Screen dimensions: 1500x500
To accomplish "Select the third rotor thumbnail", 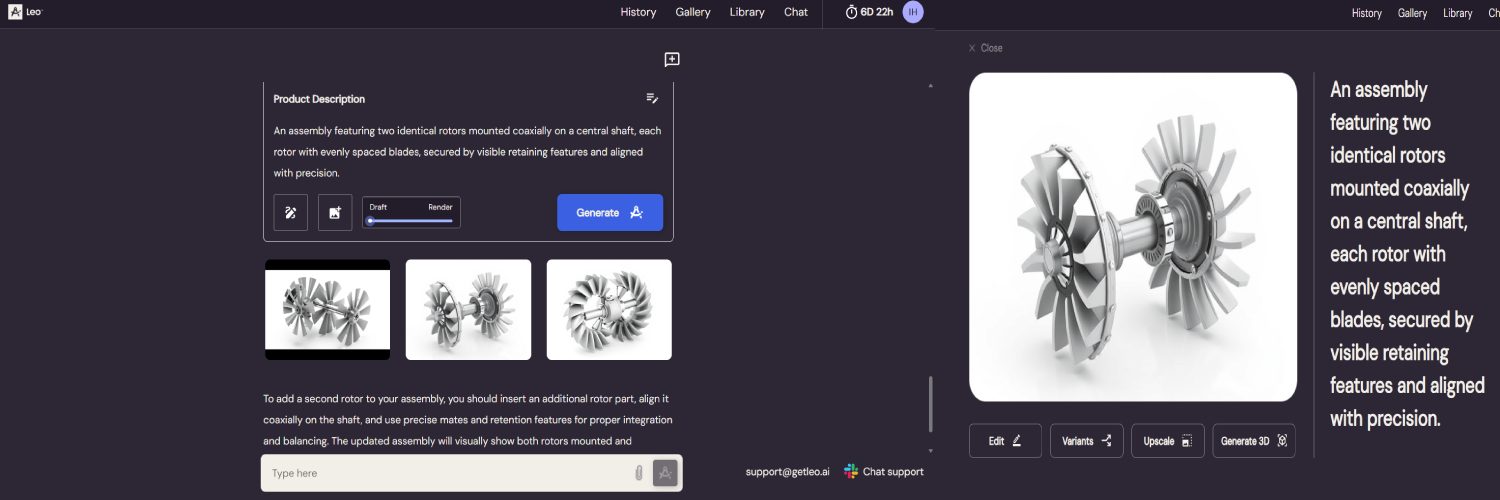I will point(609,310).
